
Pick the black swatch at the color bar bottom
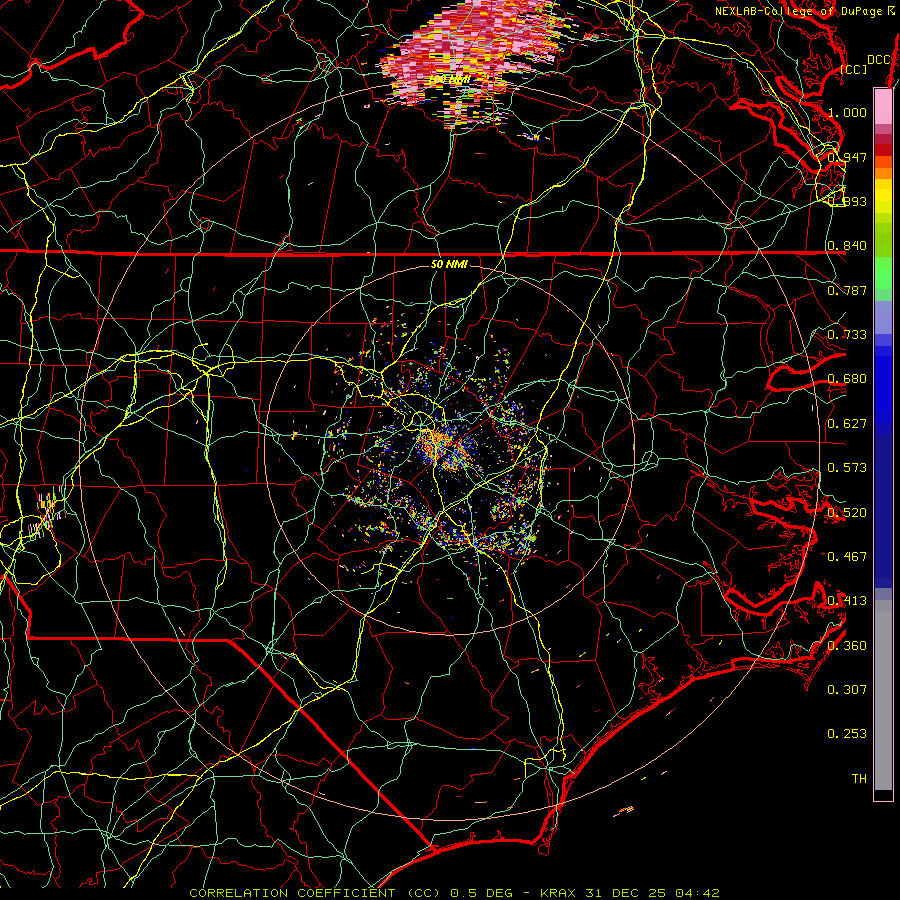883,795
